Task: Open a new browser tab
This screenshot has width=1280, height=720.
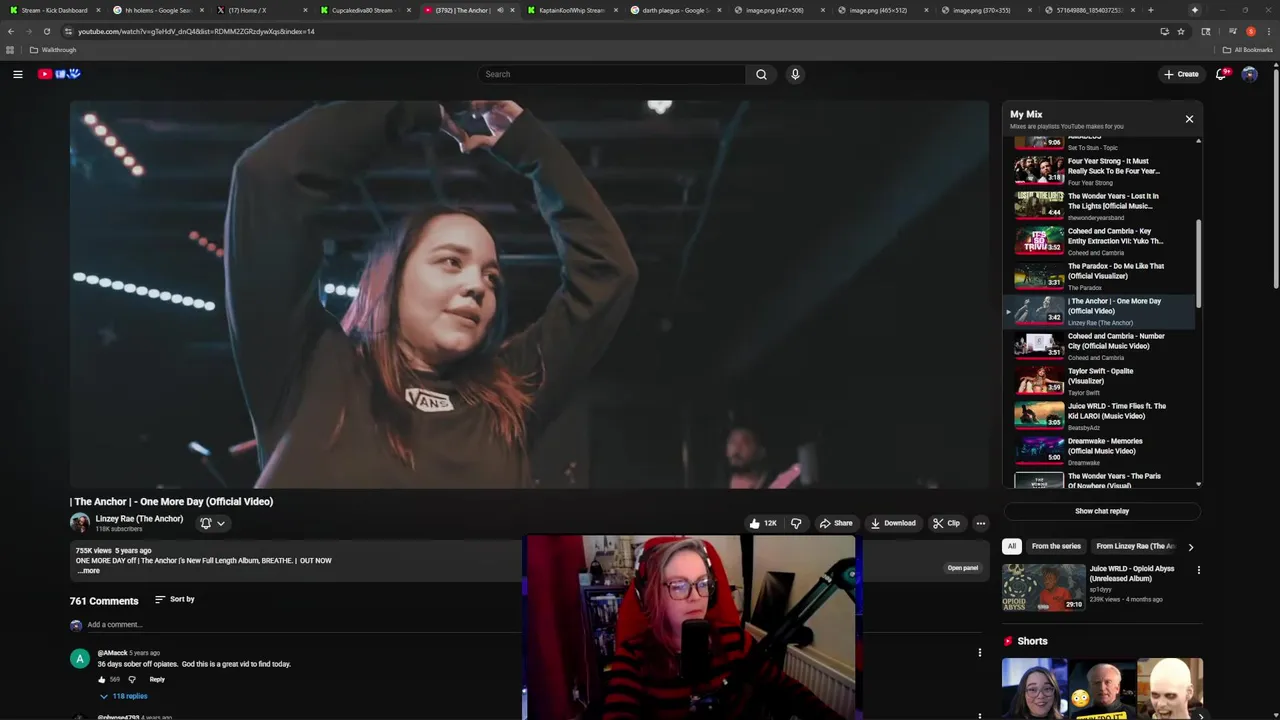Action: [1151, 10]
